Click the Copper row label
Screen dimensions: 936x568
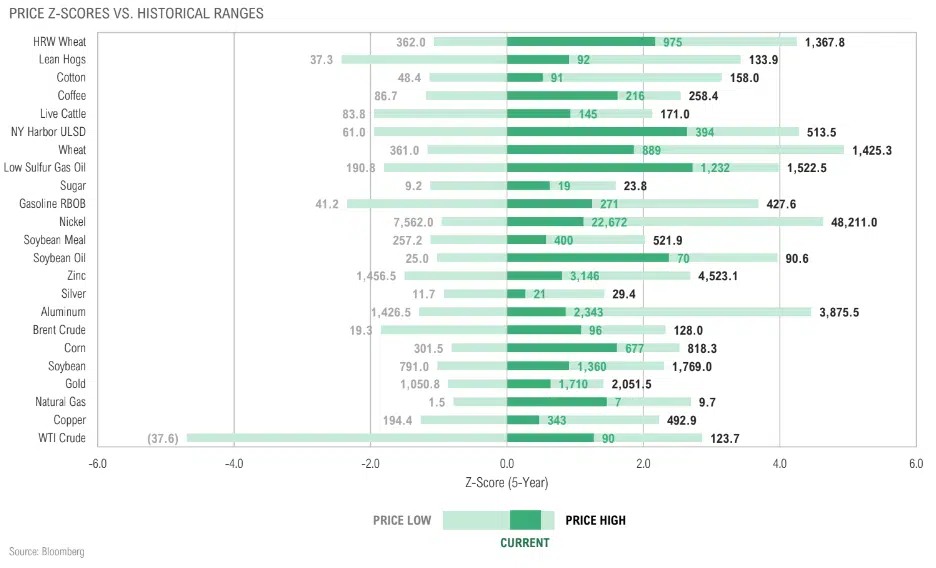coord(68,420)
